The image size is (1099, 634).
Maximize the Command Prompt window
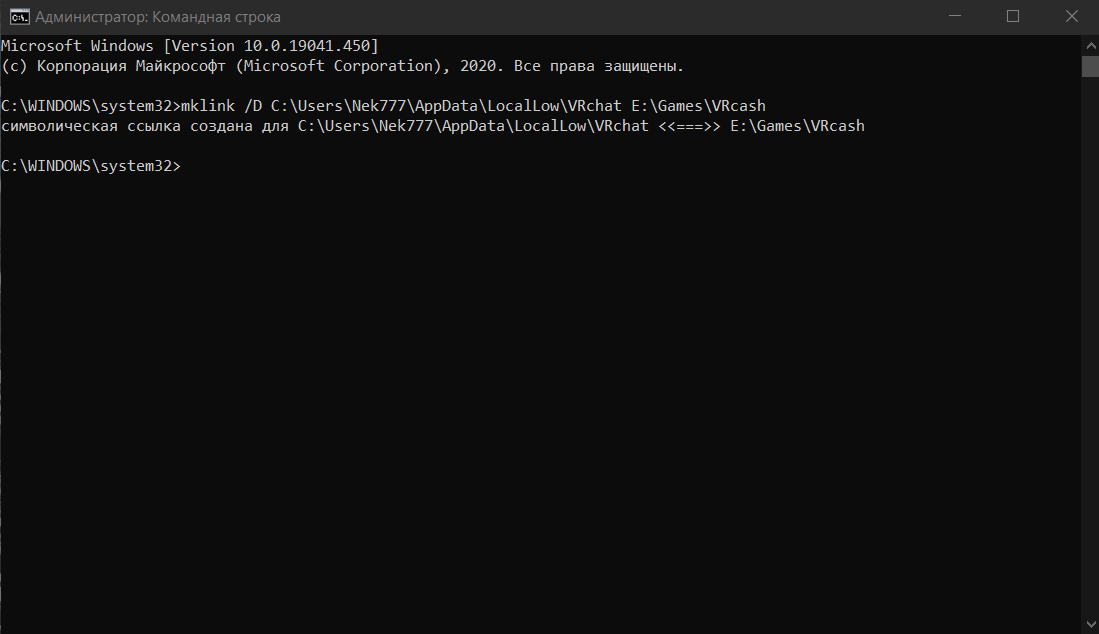(1013, 16)
